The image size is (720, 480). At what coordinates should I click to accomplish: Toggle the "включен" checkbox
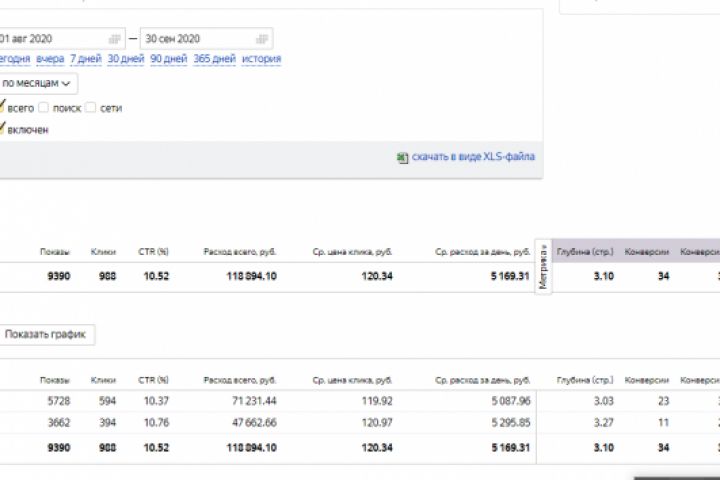tap(3, 129)
